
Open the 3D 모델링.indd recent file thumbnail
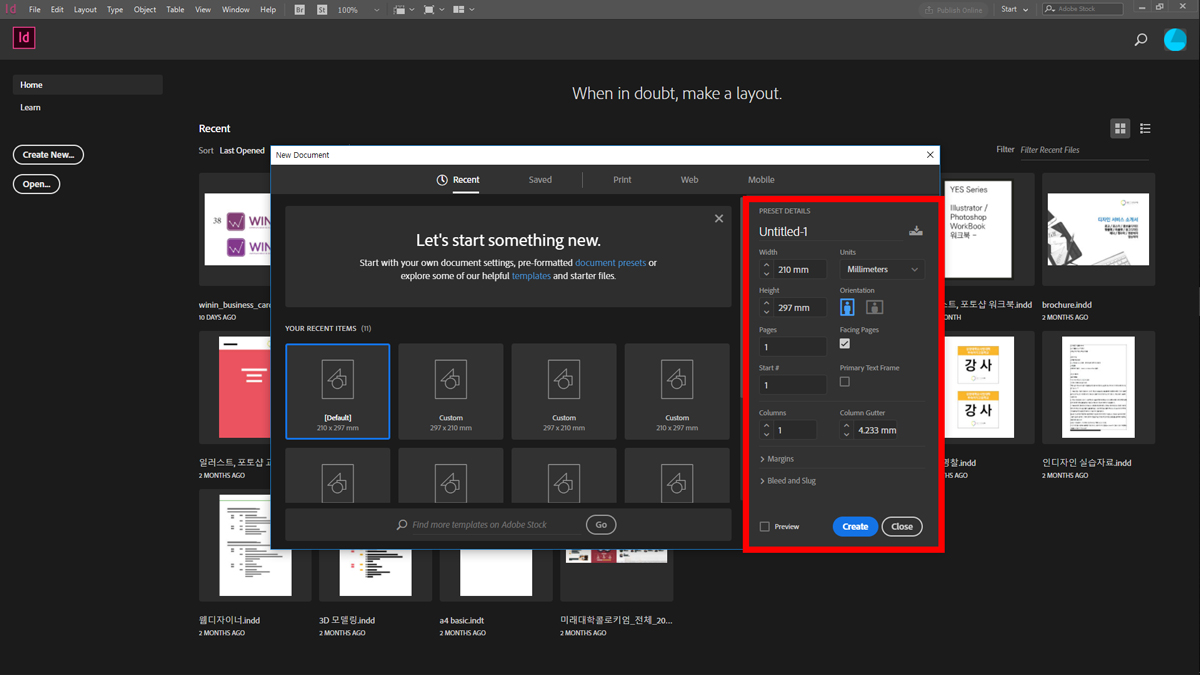pyautogui.click(x=376, y=573)
